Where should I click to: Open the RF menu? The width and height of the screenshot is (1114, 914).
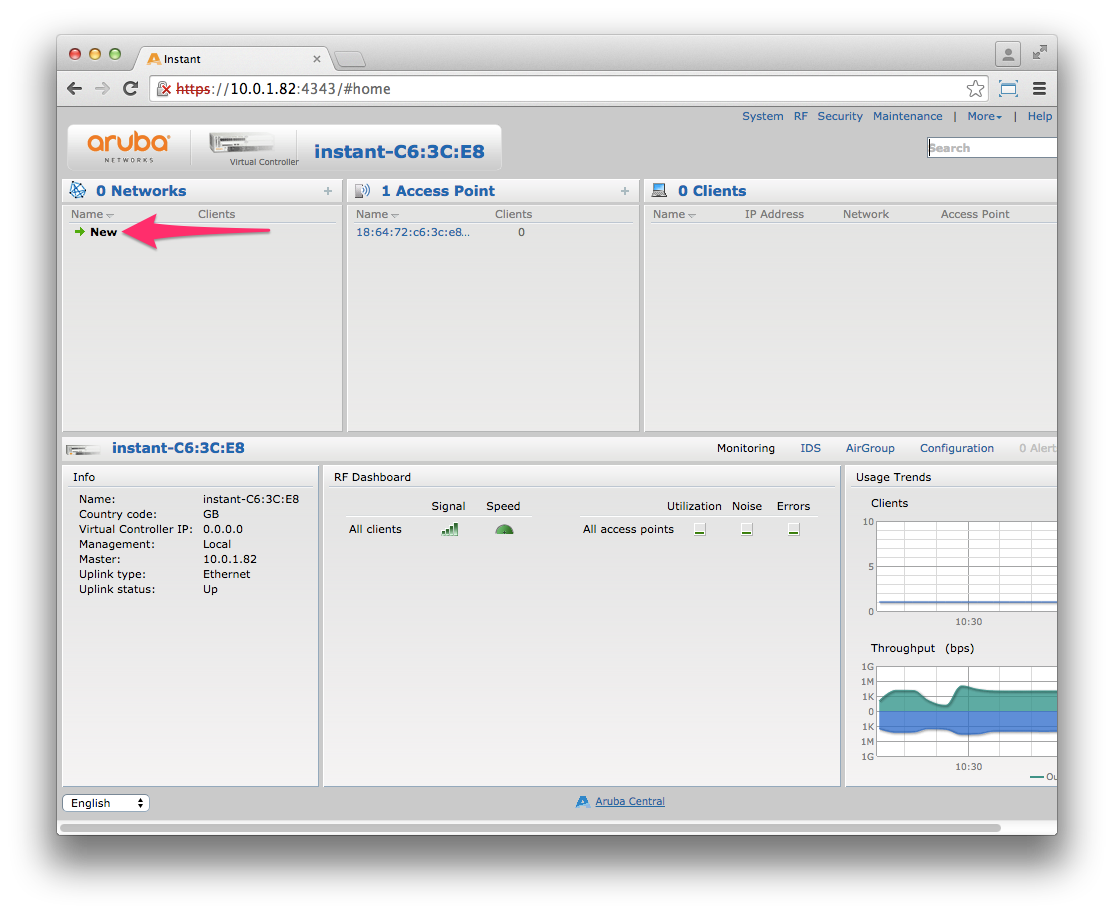(801, 116)
